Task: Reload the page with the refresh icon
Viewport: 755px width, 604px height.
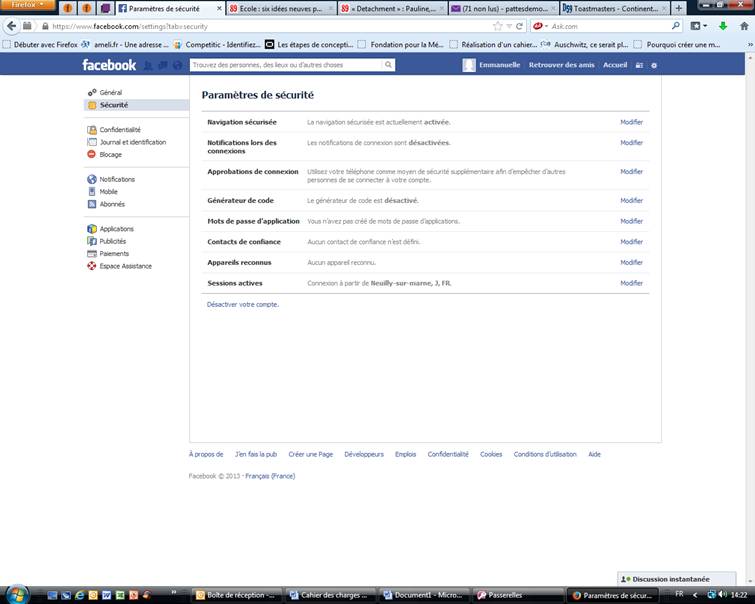Action: click(519, 26)
